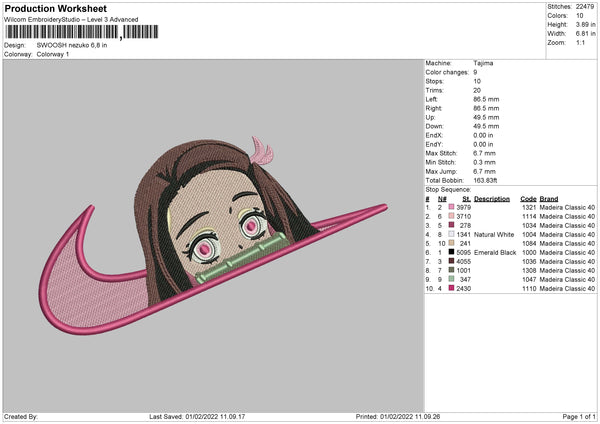The width and height of the screenshot is (600, 424).
Task: Click the 'Brand' column header
Action: click(x=549, y=199)
